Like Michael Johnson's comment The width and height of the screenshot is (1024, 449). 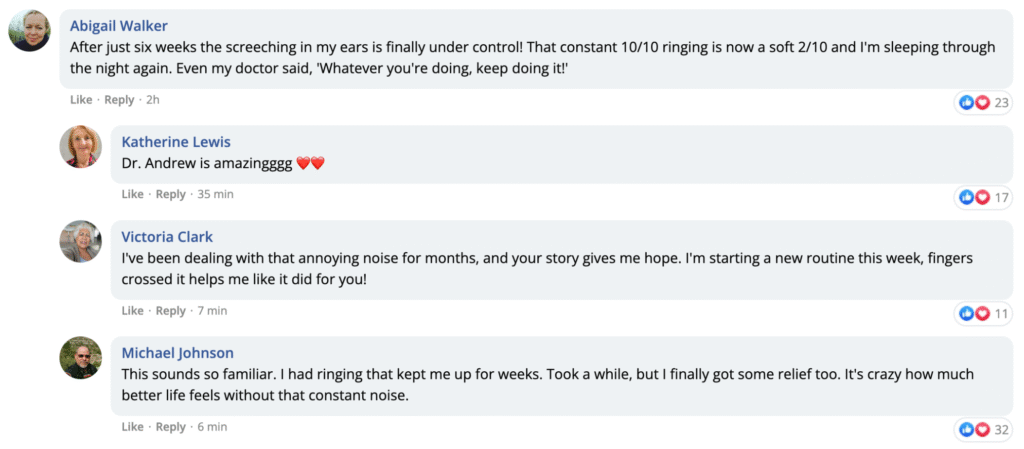pos(133,427)
